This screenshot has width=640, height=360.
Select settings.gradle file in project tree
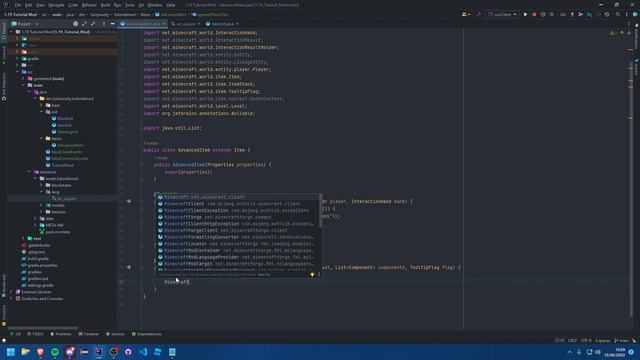37,285
